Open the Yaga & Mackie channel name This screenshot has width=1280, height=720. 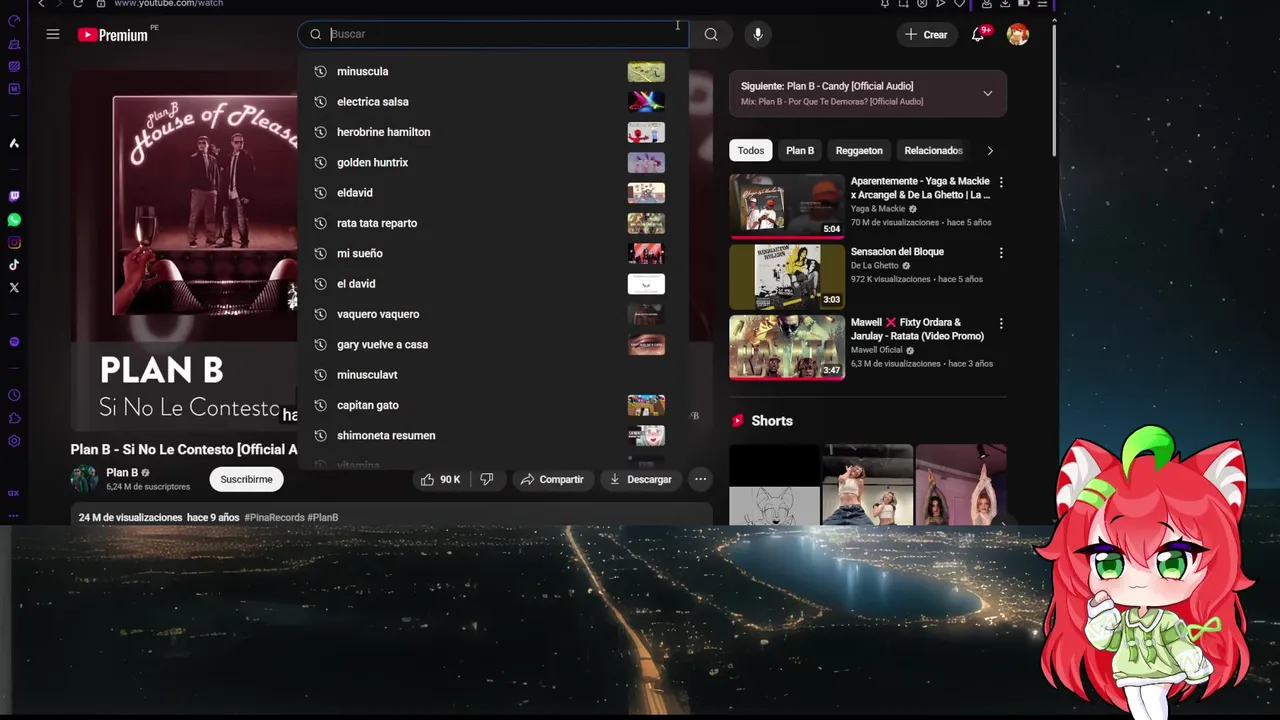pyautogui.click(x=878, y=209)
